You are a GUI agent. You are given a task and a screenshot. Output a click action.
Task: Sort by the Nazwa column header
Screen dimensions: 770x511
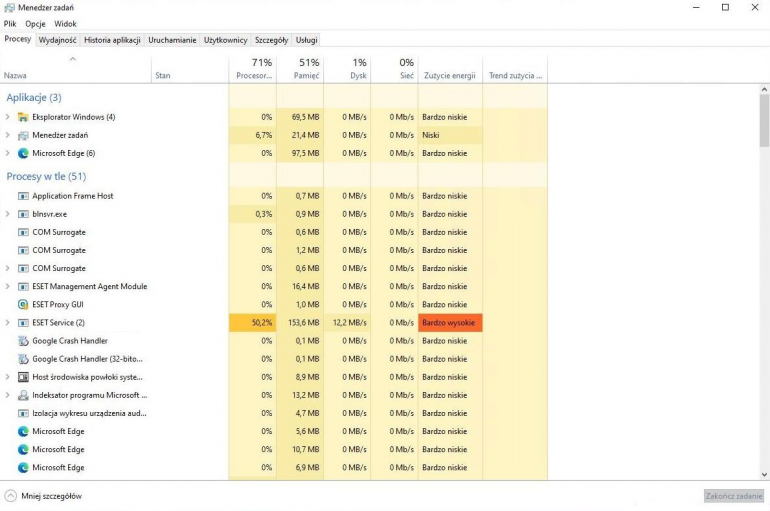click(76, 69)
